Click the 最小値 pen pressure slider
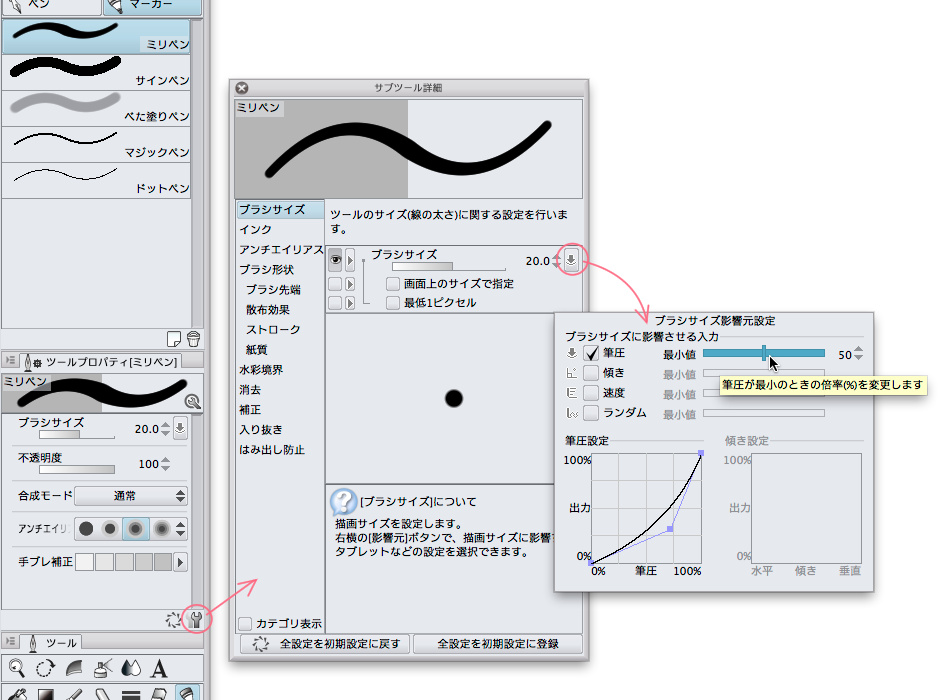Image resolution: width=940 pixels, height=700 pixels. point(764,353)
